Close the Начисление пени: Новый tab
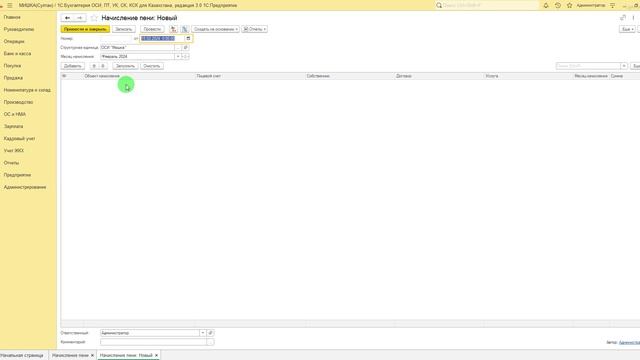The height and width of the screenshot is (360, 640). coord(156,356)
